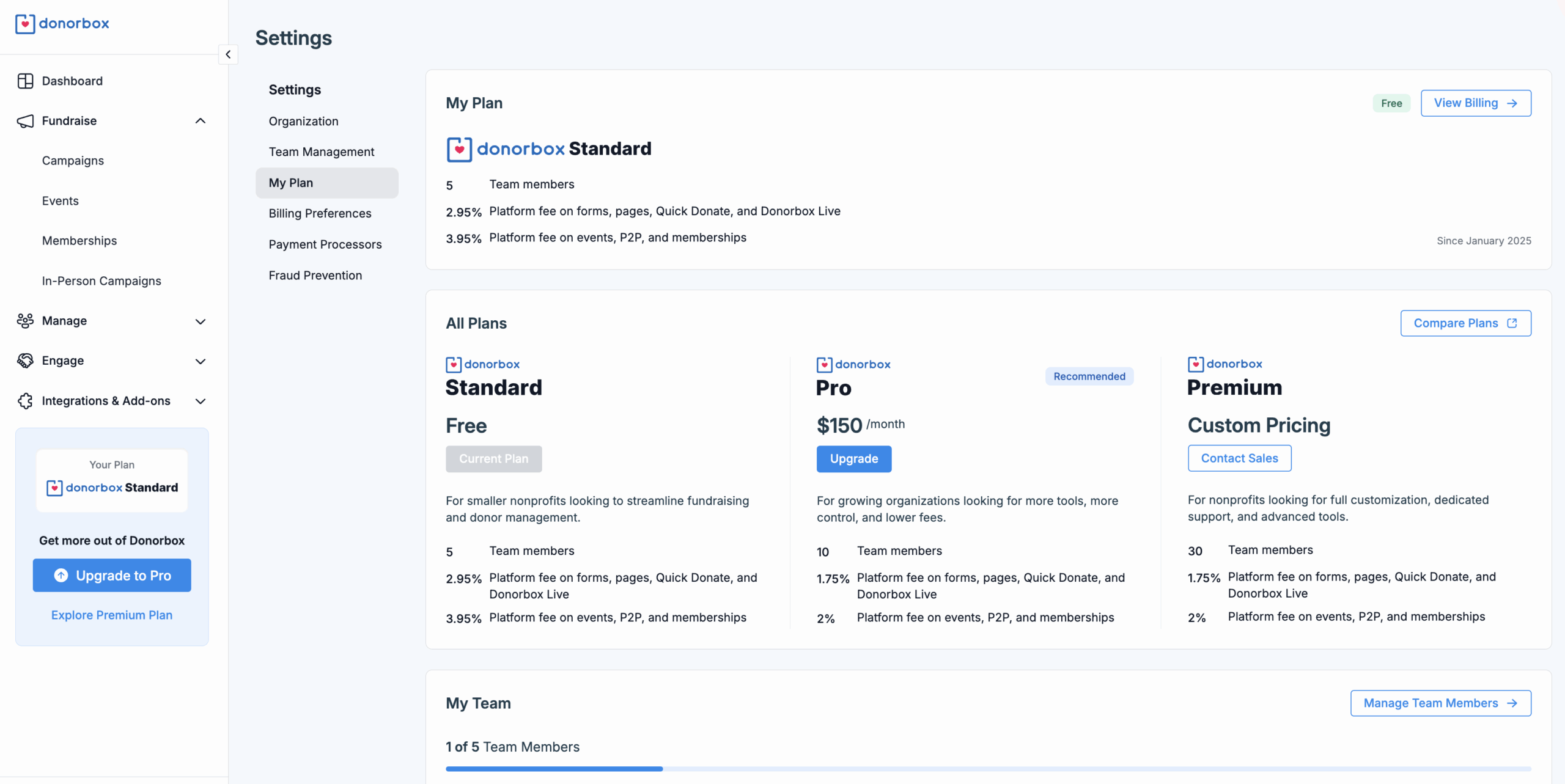Click the team members progress bar
Screen dimensions: 1565x784
(x=988, y=769)
